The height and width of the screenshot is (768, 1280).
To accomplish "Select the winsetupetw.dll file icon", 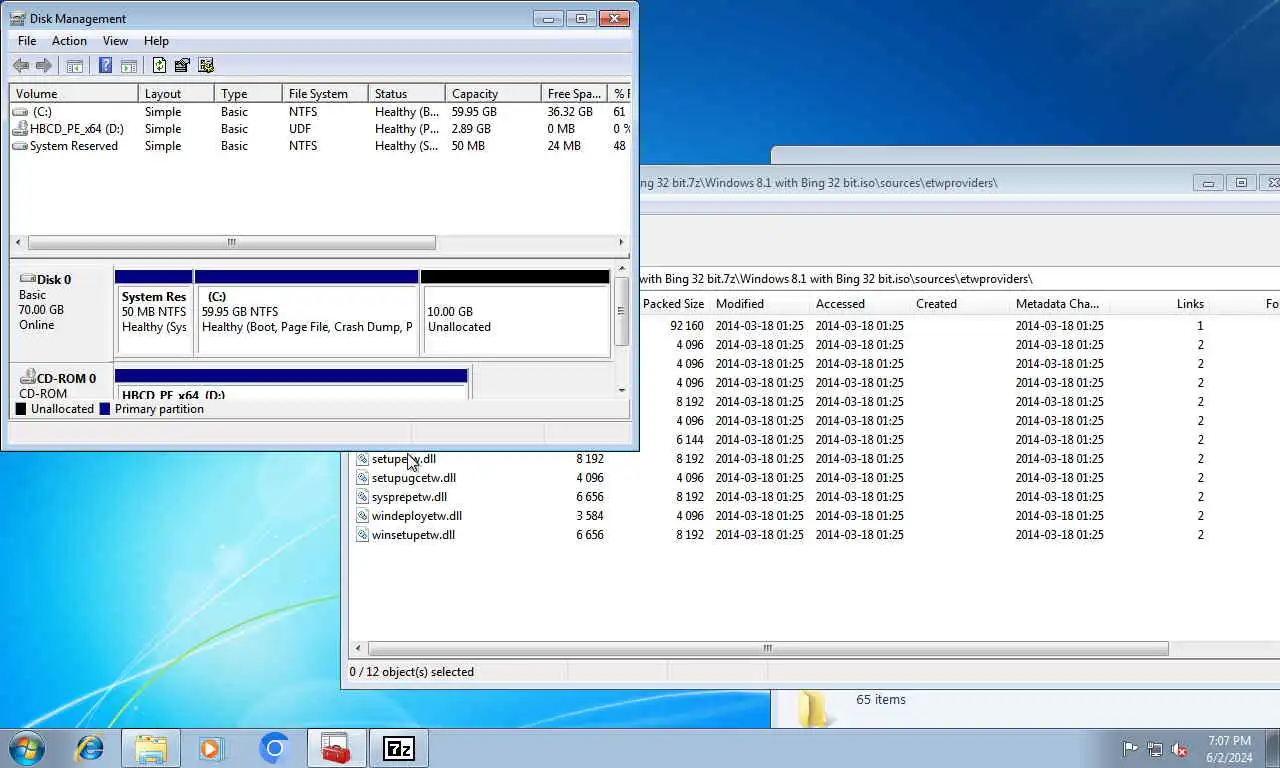I will point(363,535).
